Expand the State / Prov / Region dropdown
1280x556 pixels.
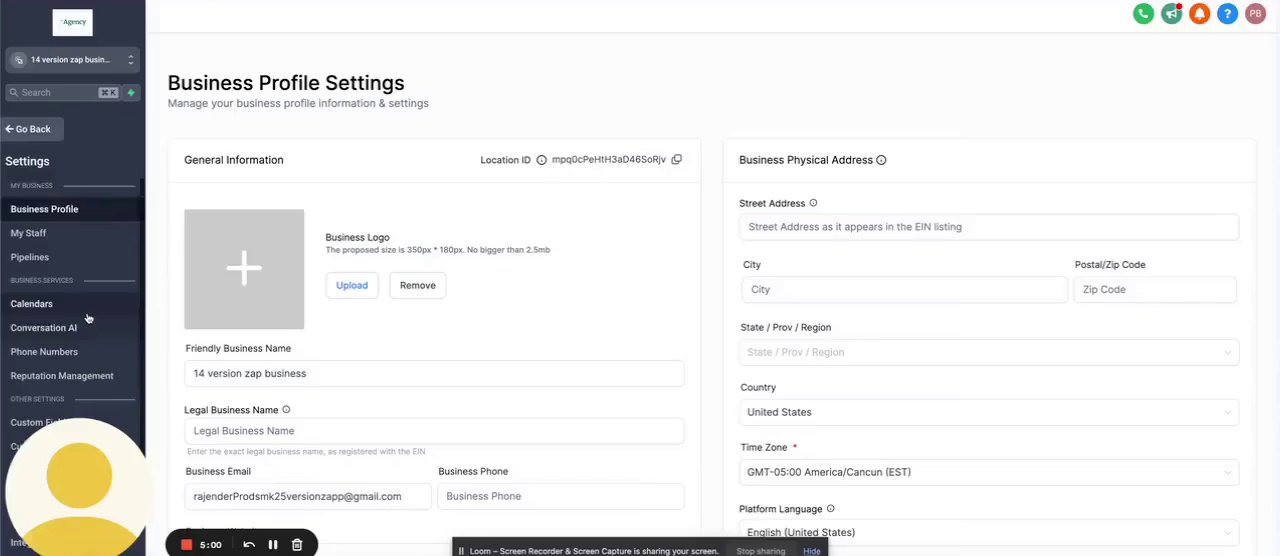(988, 352)
